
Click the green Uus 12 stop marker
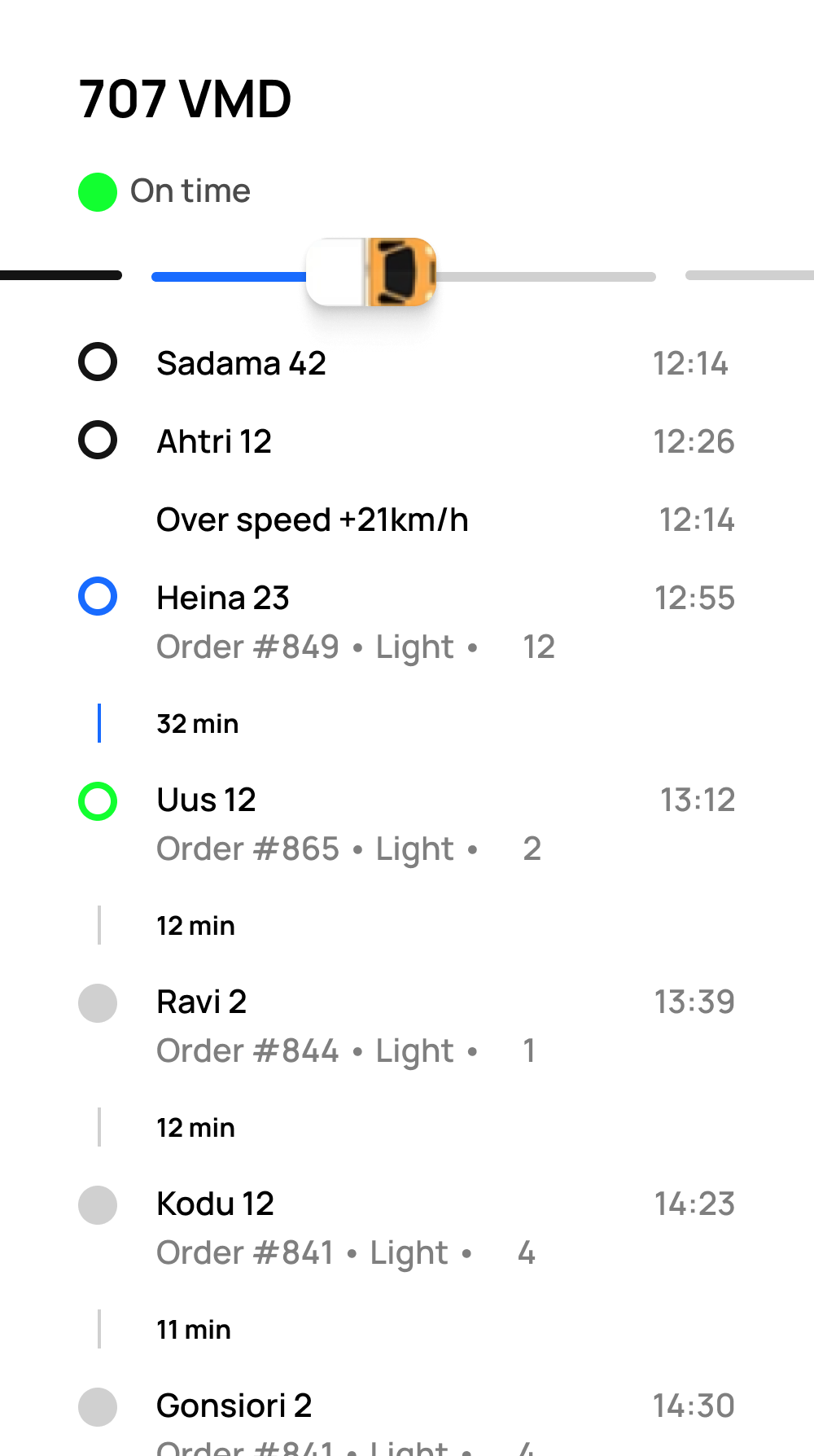click(x=98, y=800)
